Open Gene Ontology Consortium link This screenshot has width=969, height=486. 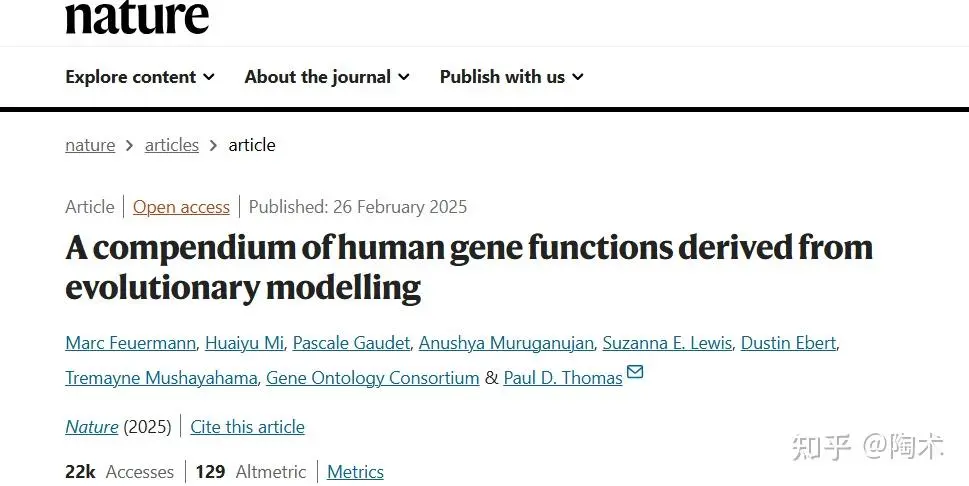click(x=373, y=378)
